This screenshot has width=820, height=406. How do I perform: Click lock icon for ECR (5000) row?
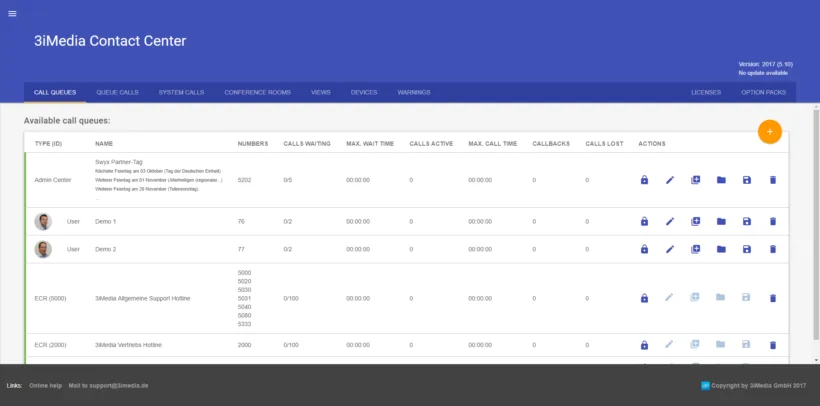(644, 298)
